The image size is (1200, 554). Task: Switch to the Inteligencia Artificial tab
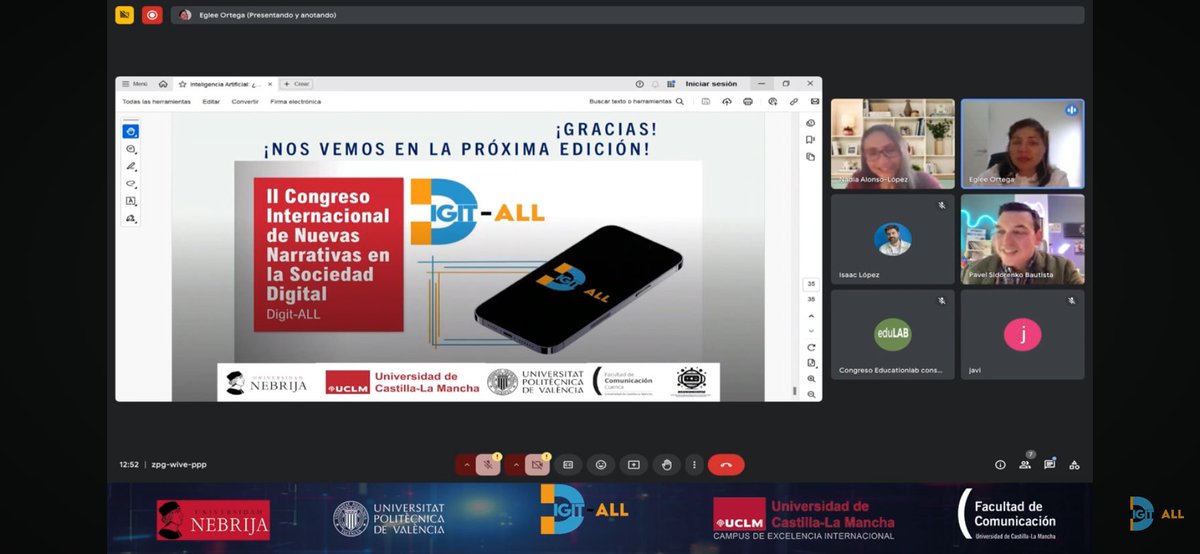(x=225, y=84)
